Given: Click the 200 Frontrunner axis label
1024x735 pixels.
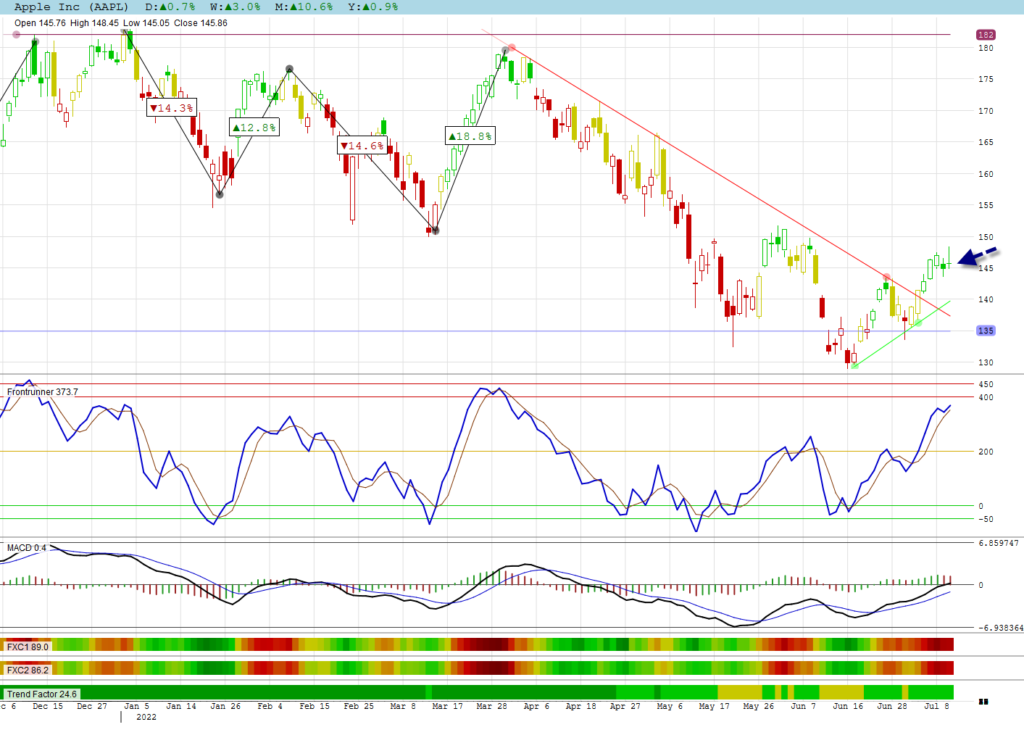Looking at the screenshot, I should (985, 451).
